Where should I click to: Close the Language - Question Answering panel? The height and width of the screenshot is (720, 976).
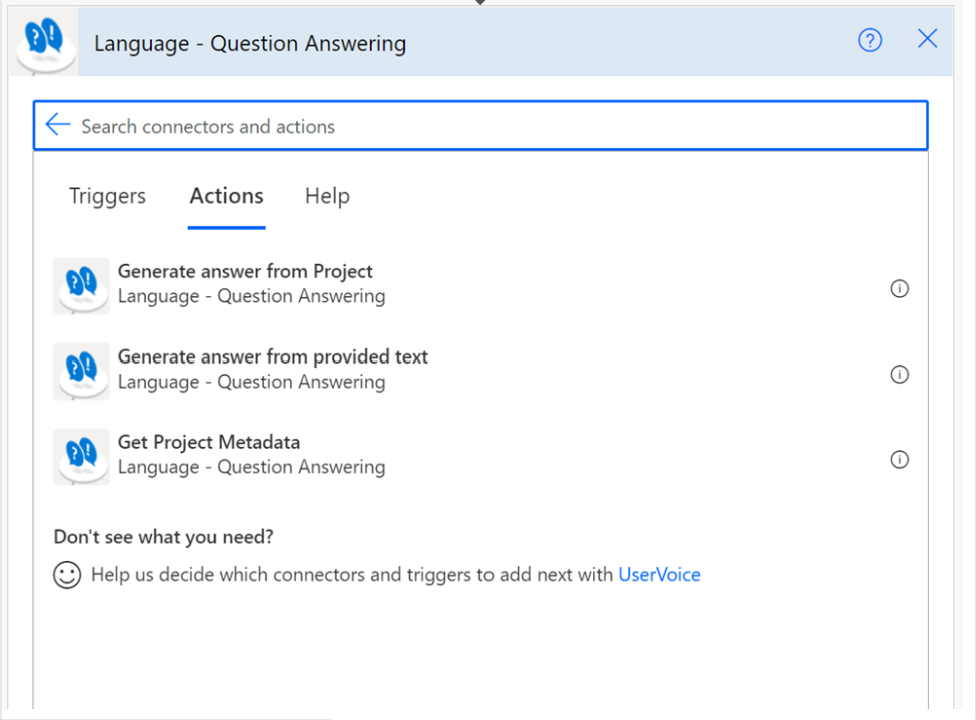[927, 39]
